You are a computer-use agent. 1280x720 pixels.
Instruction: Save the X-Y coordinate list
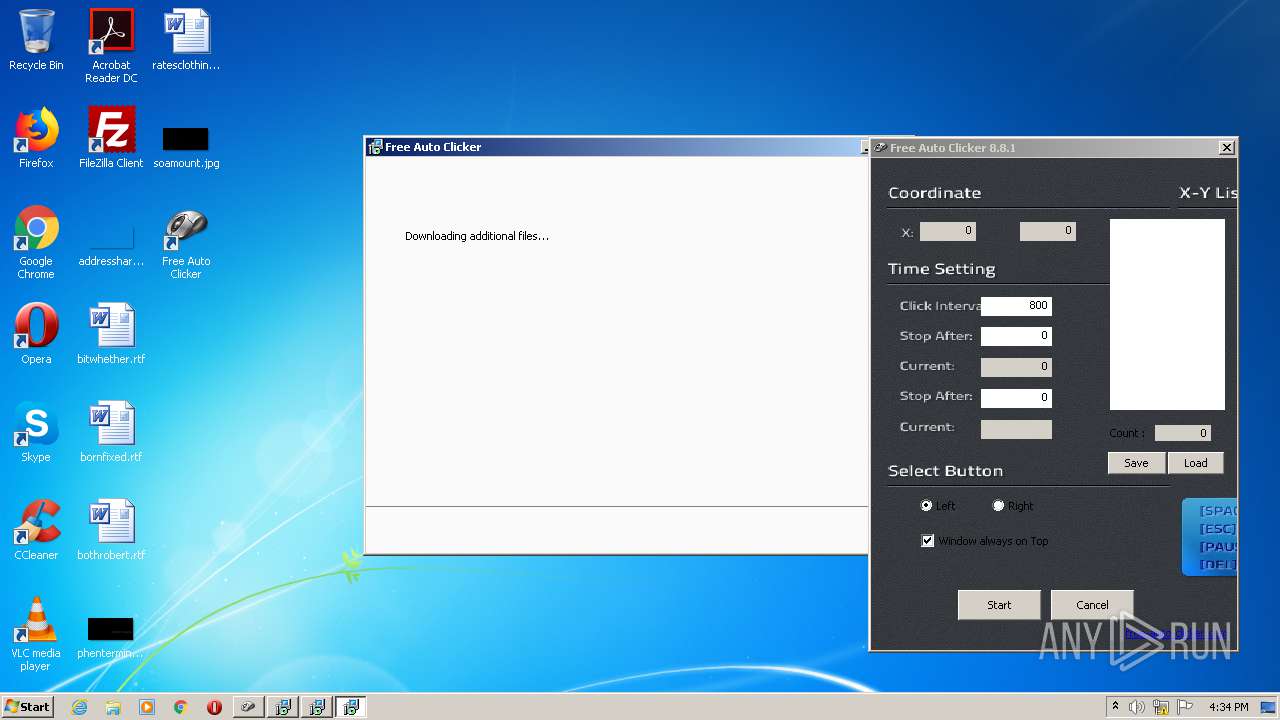(1136, 463)
